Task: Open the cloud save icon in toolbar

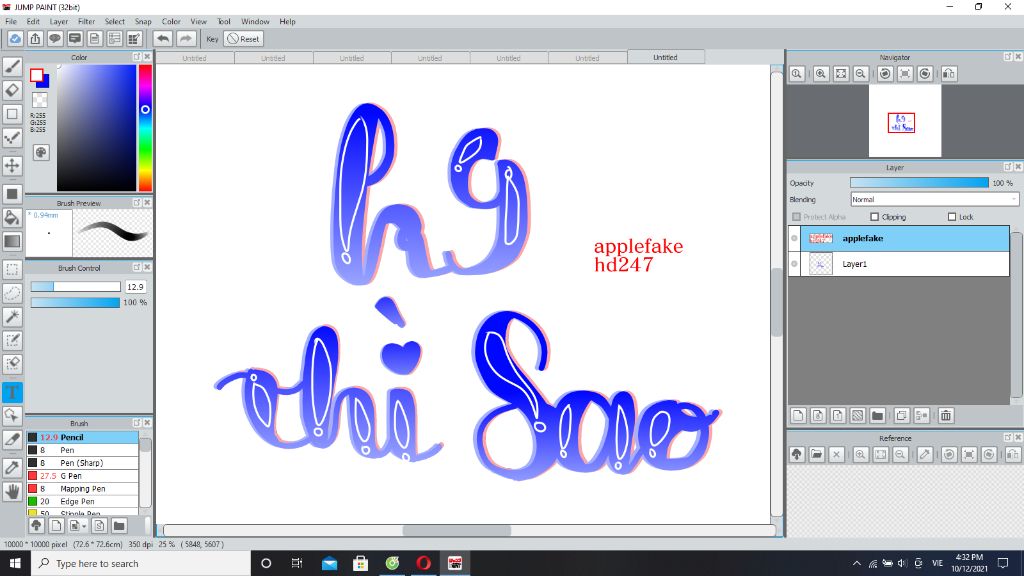Action: click(15, 39)
